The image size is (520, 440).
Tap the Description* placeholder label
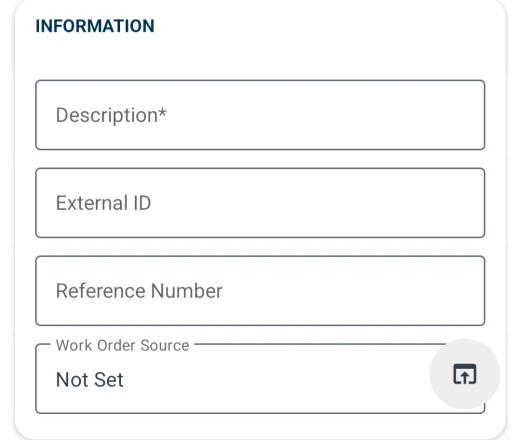(111, 115)
